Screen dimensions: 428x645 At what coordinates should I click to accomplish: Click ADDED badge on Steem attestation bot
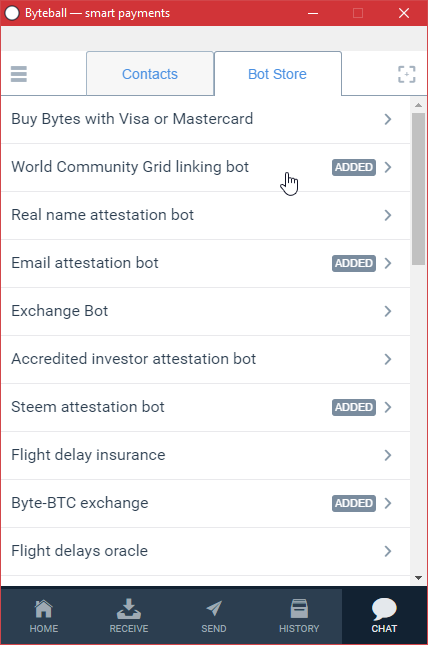pyautogui.click(x=354, y=407)
